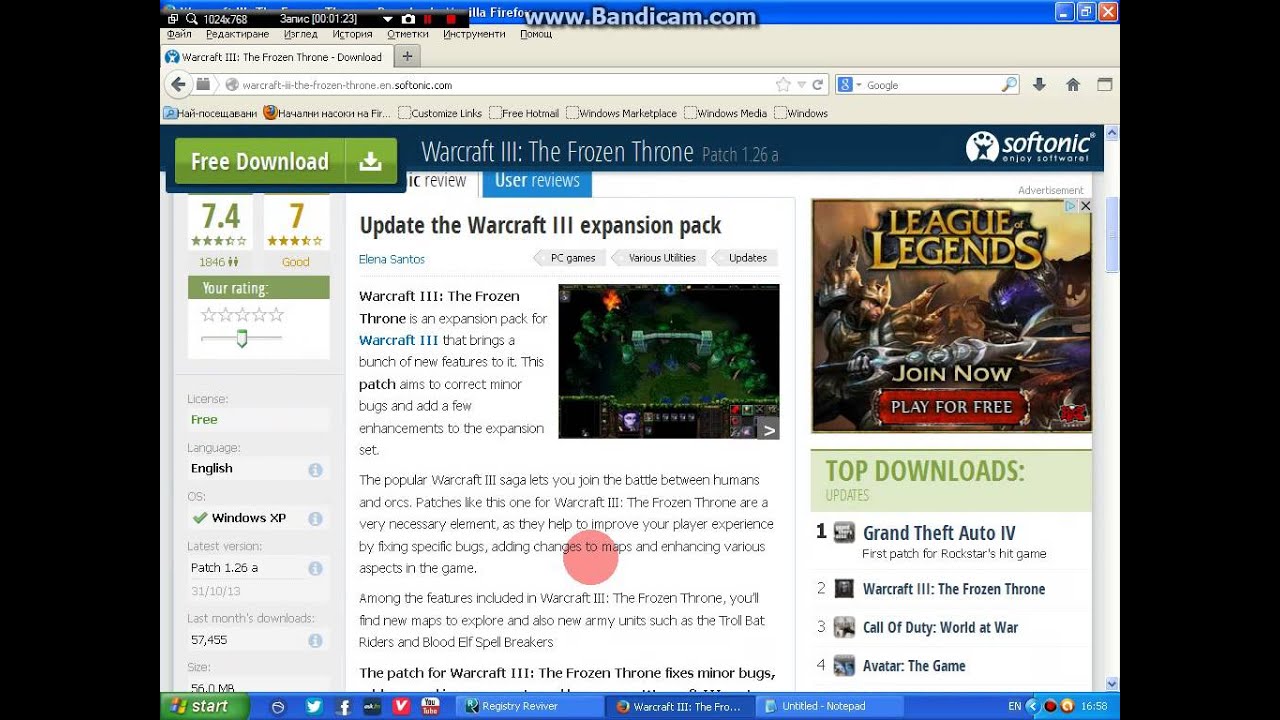Switch to Untitled - Notepad in the taskbar
This screenshot has width=1280, height=720.
tap(829, 706)
